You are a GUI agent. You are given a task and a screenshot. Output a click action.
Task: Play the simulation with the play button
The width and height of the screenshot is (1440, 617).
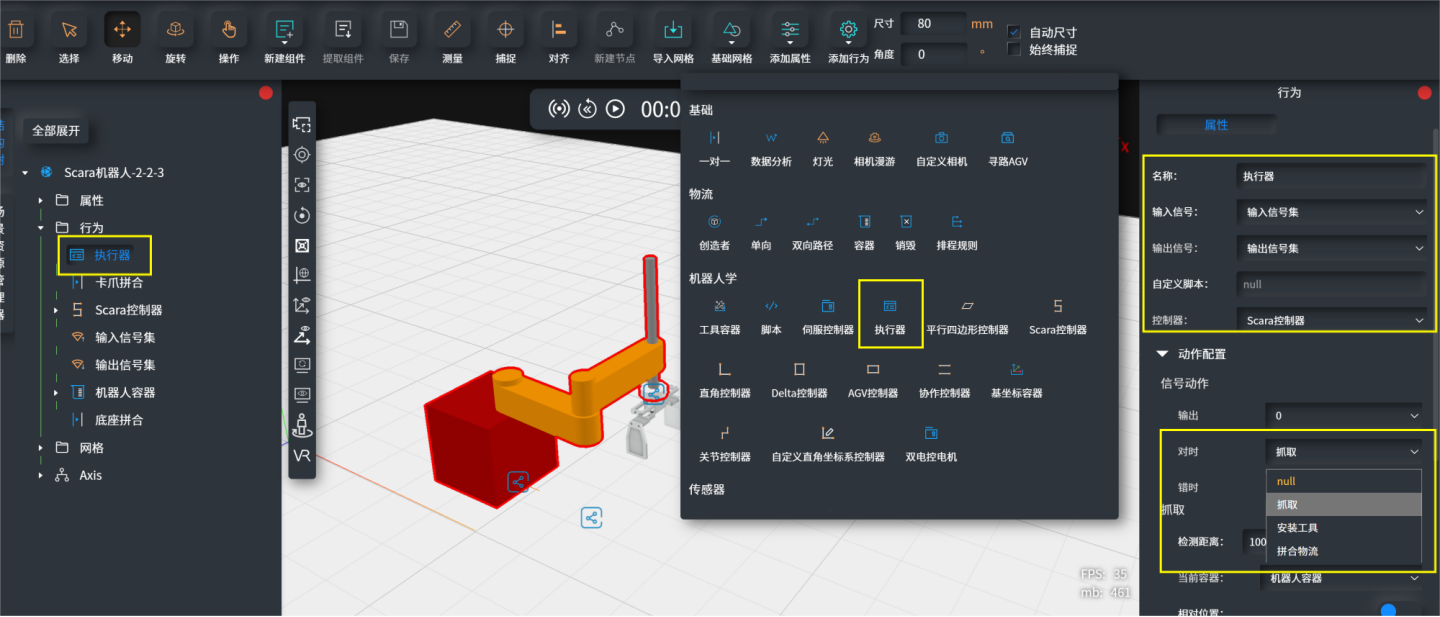[x=616, y=109]
